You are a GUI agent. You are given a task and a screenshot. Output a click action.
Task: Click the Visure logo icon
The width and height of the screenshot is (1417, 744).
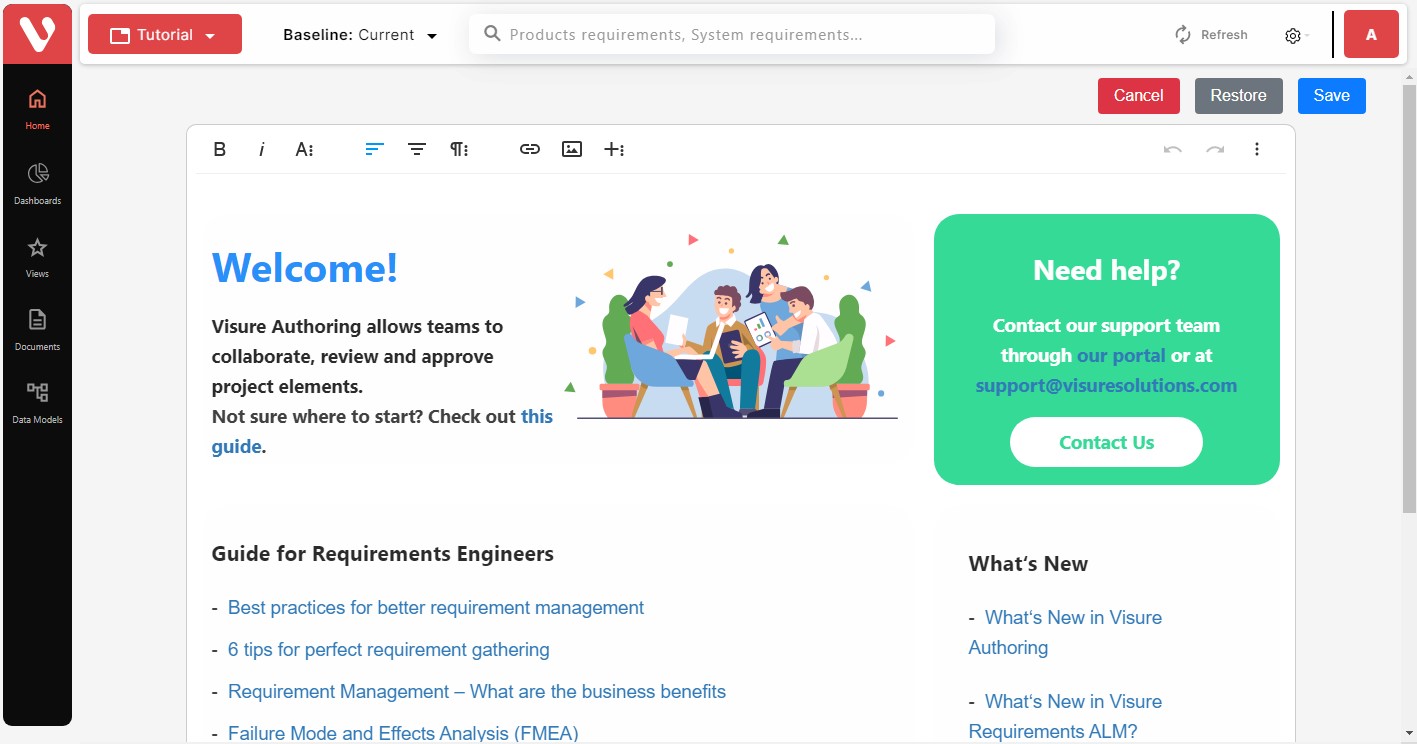[37, 34]
